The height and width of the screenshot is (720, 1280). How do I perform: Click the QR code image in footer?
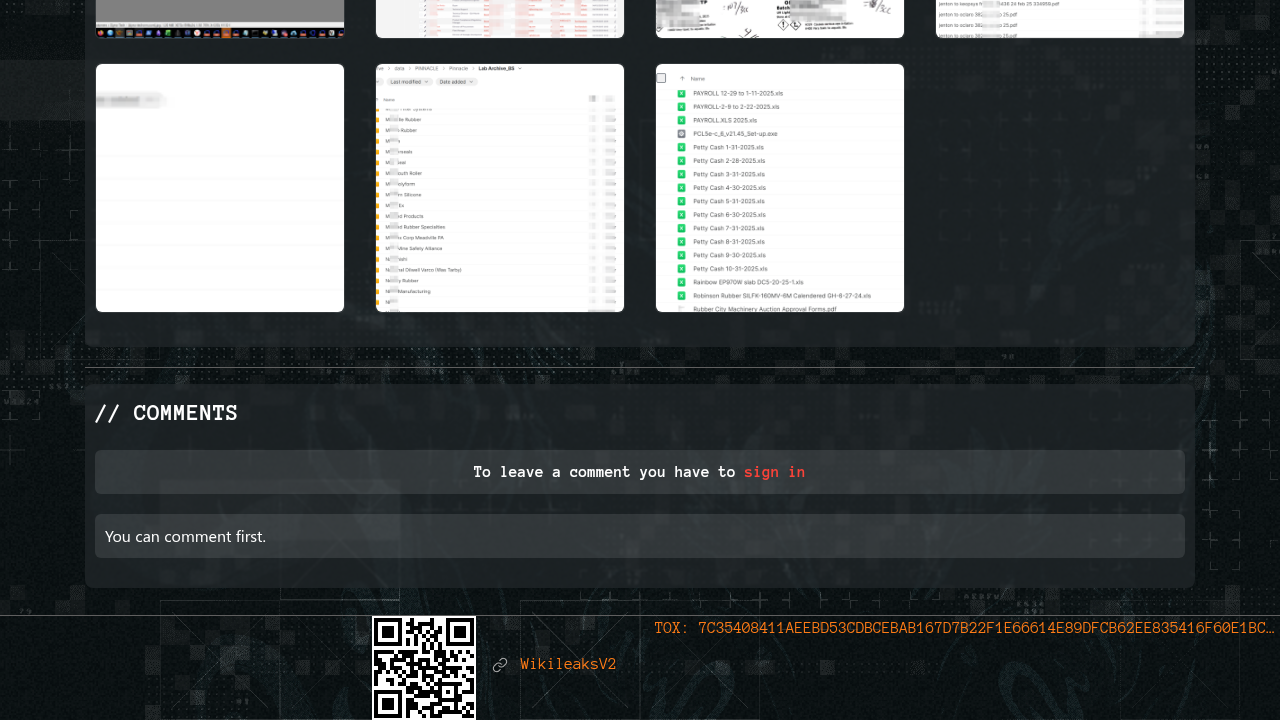[424, 667]
